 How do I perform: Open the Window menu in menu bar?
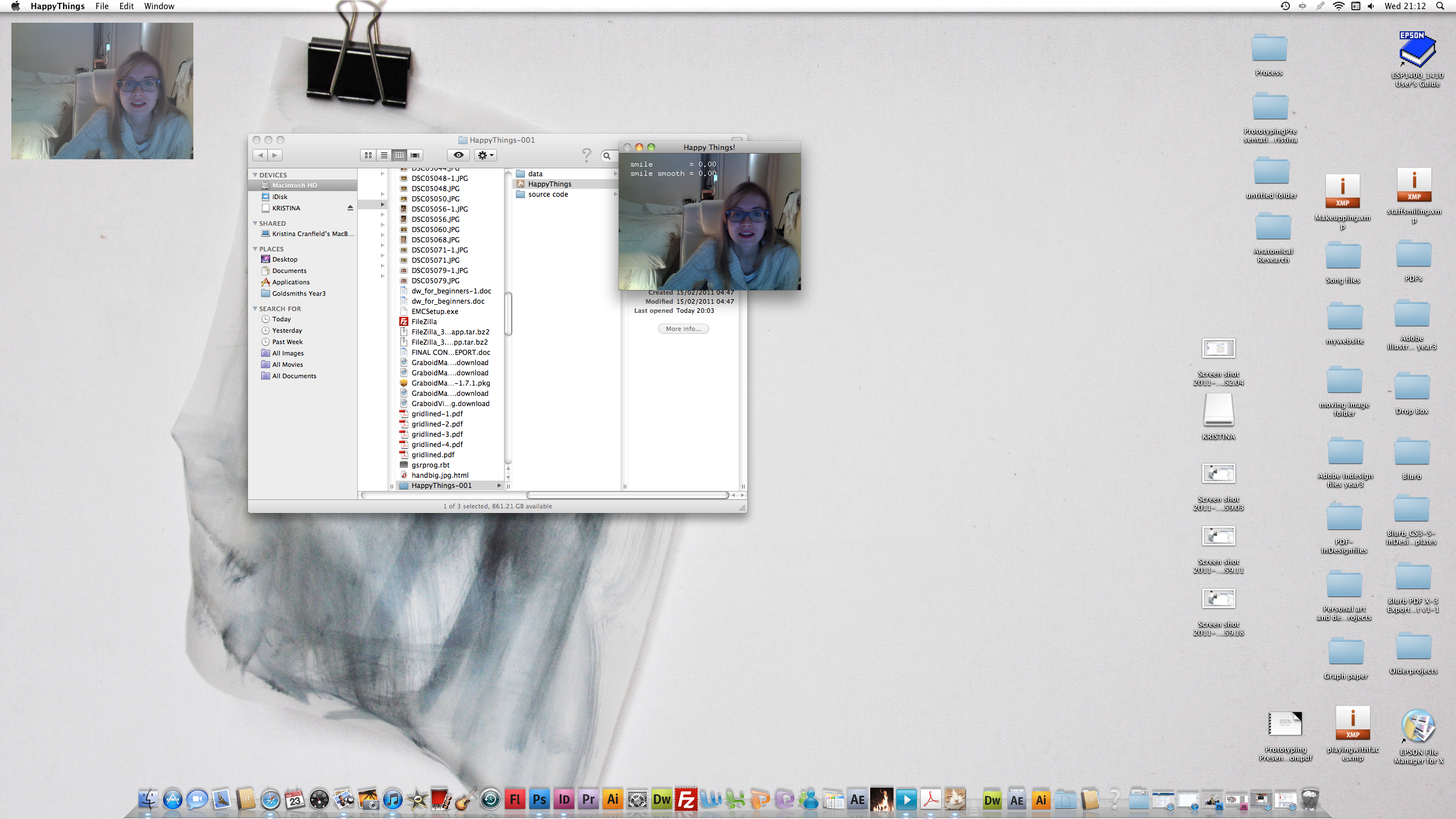[x=159, y=6]
